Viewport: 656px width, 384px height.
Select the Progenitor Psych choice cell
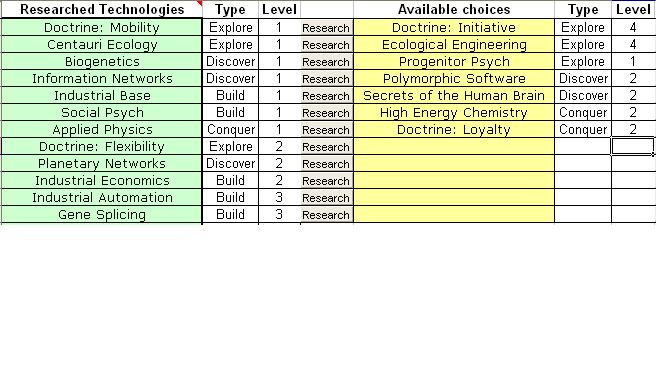pos(454,62)
